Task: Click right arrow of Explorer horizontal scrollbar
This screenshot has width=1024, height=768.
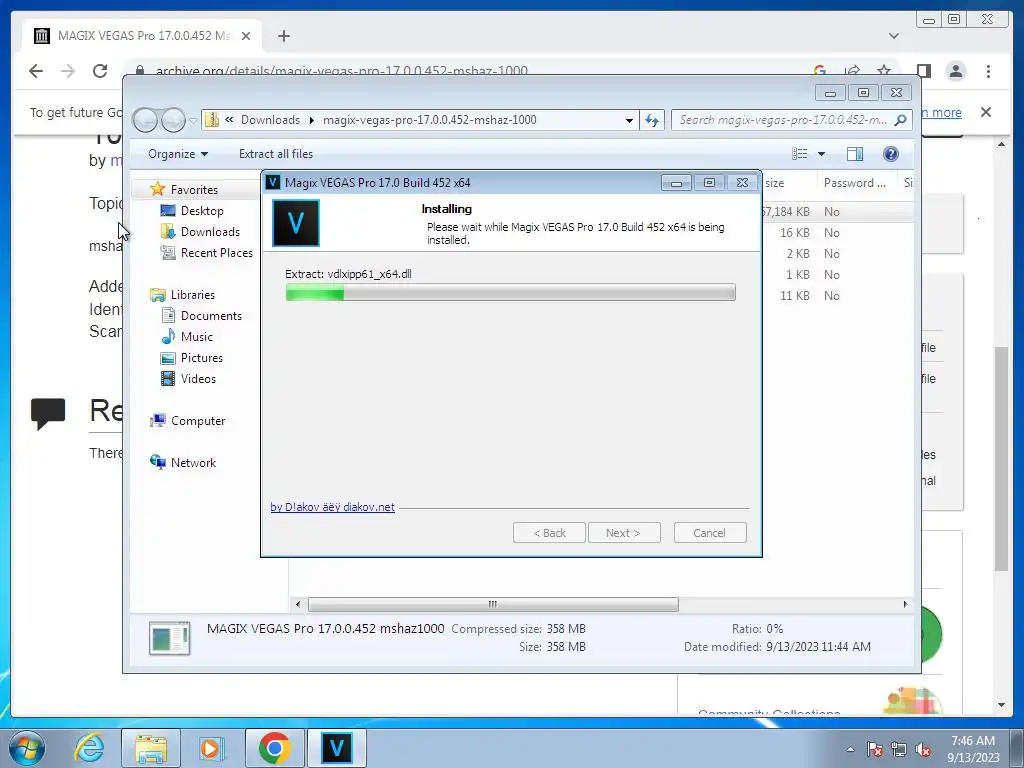Action: click(x=905, y=605)
